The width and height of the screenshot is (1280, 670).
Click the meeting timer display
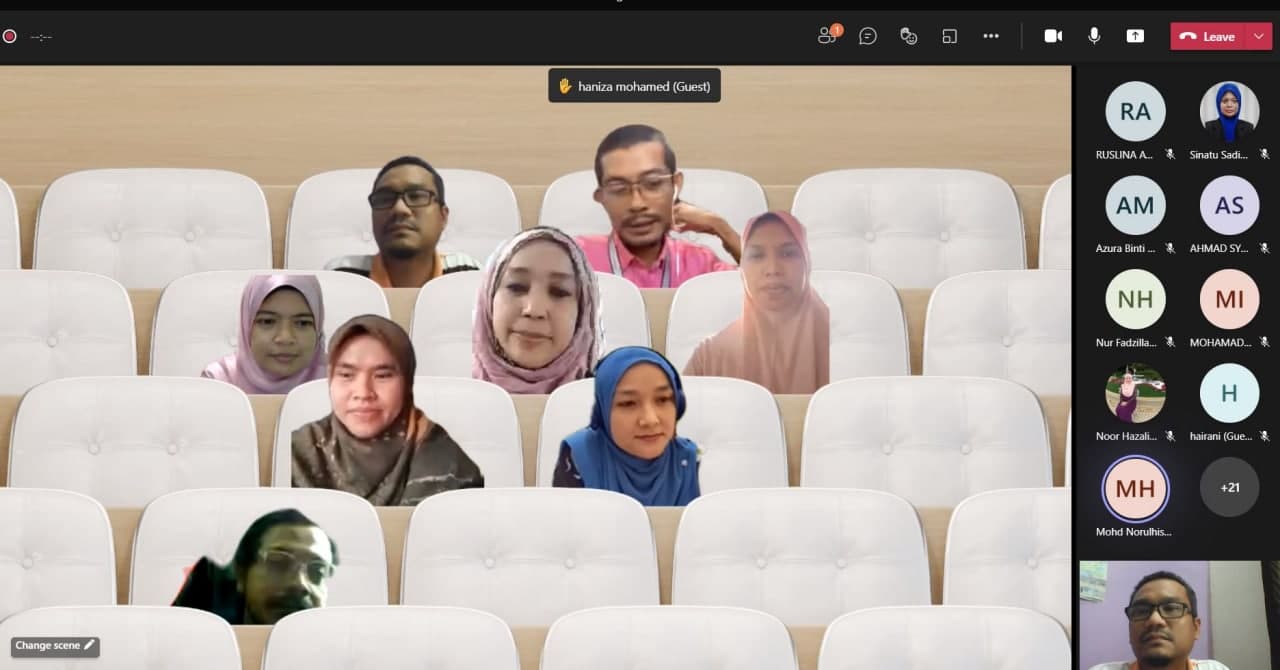[41, 37]
